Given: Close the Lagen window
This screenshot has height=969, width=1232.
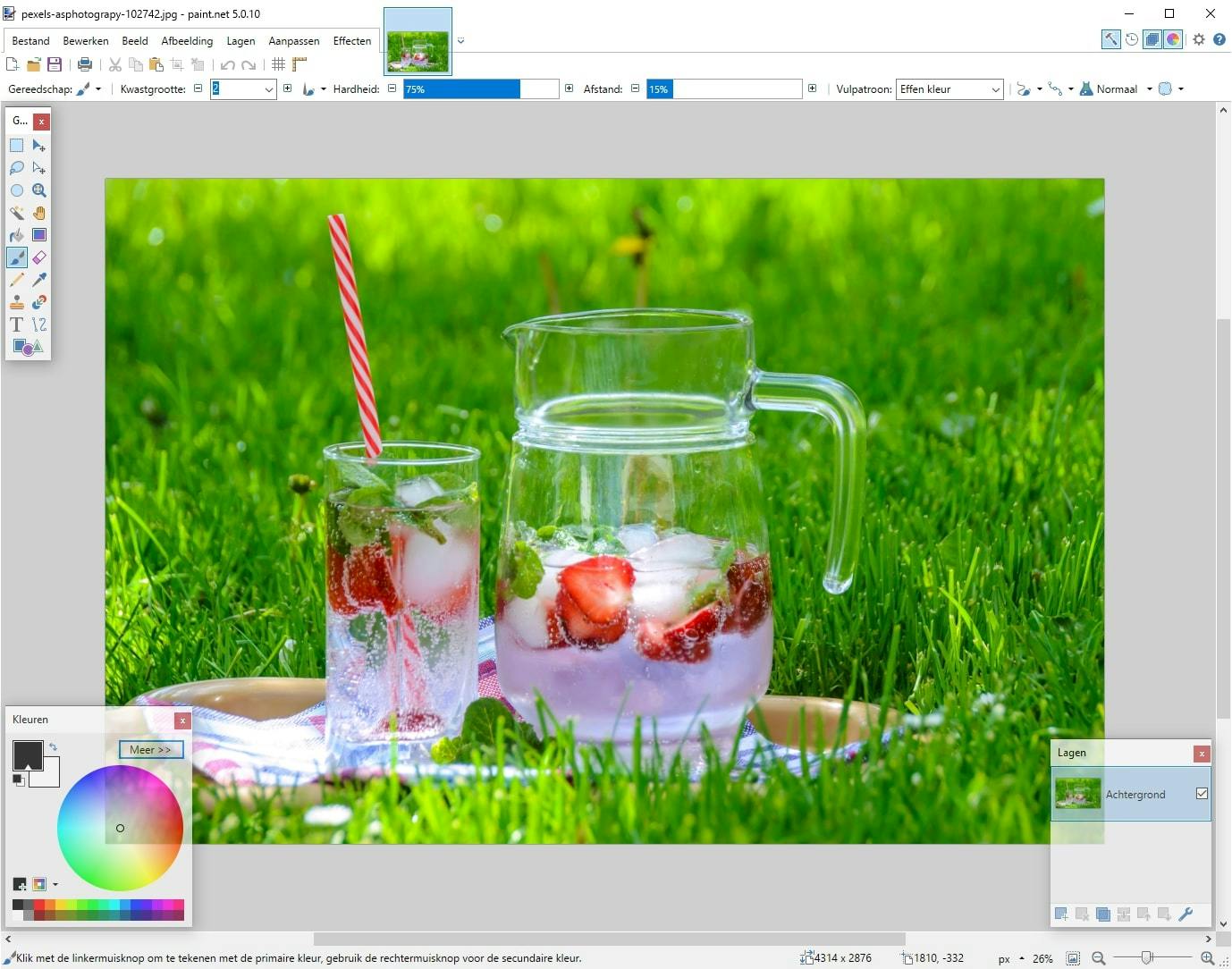Looking at the screenshot, I should click(1202, 754).
